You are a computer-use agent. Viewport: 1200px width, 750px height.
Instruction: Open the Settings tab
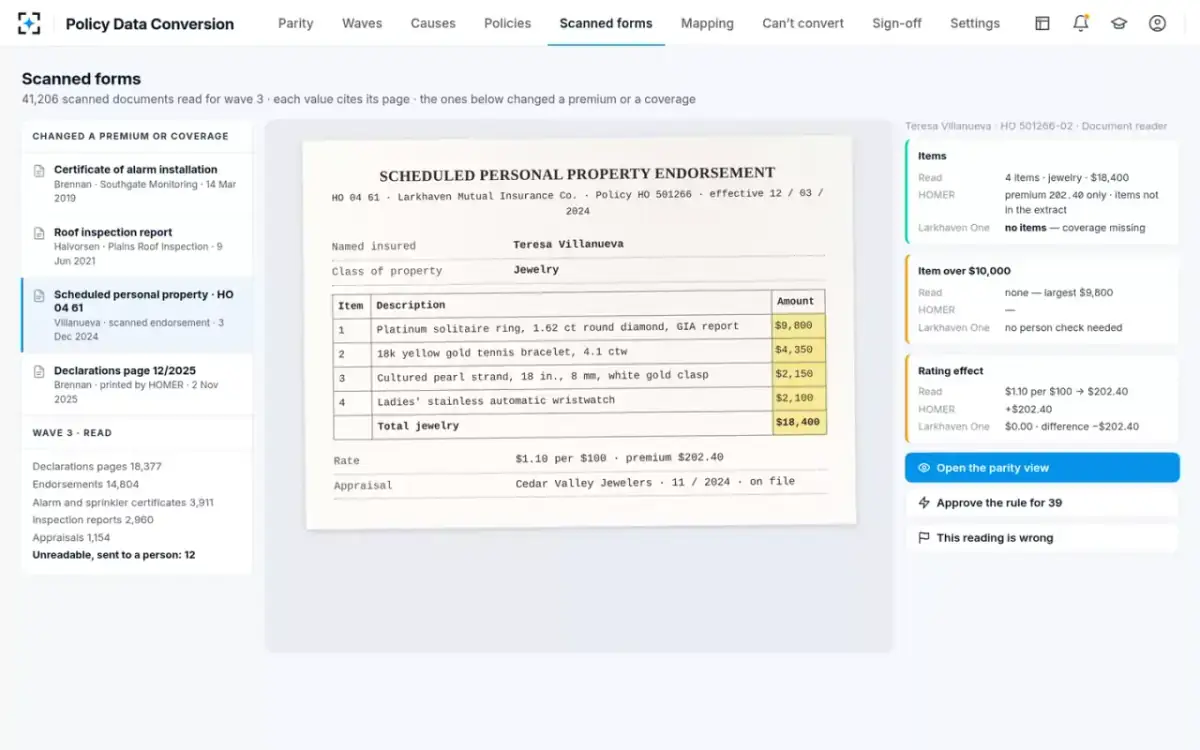coord(975,23)
